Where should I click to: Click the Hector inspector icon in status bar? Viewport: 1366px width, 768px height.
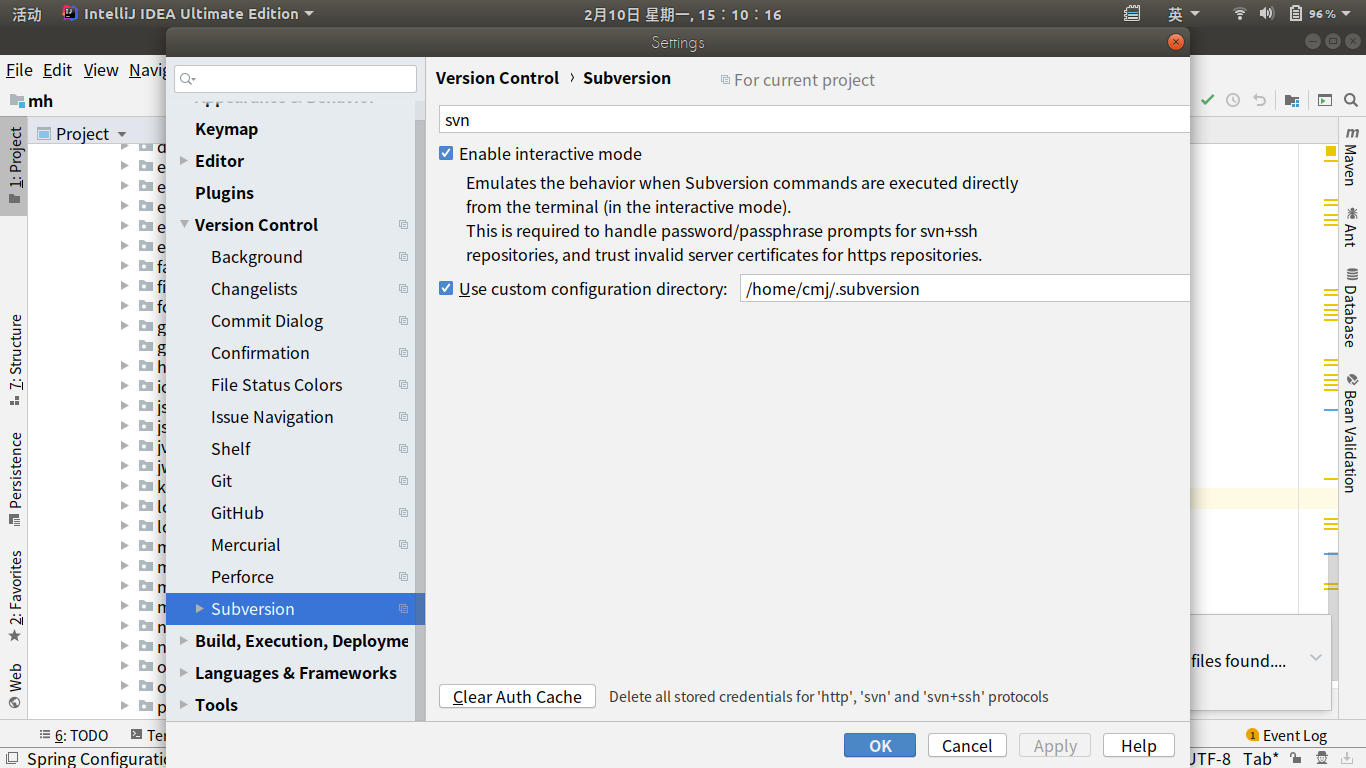pos(1322,758)
